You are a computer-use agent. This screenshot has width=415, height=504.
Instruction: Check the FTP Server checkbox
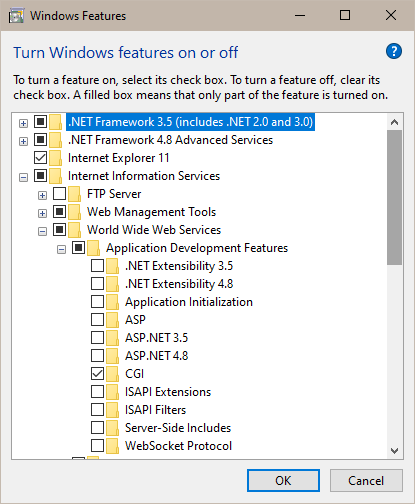tap(59, 194)
